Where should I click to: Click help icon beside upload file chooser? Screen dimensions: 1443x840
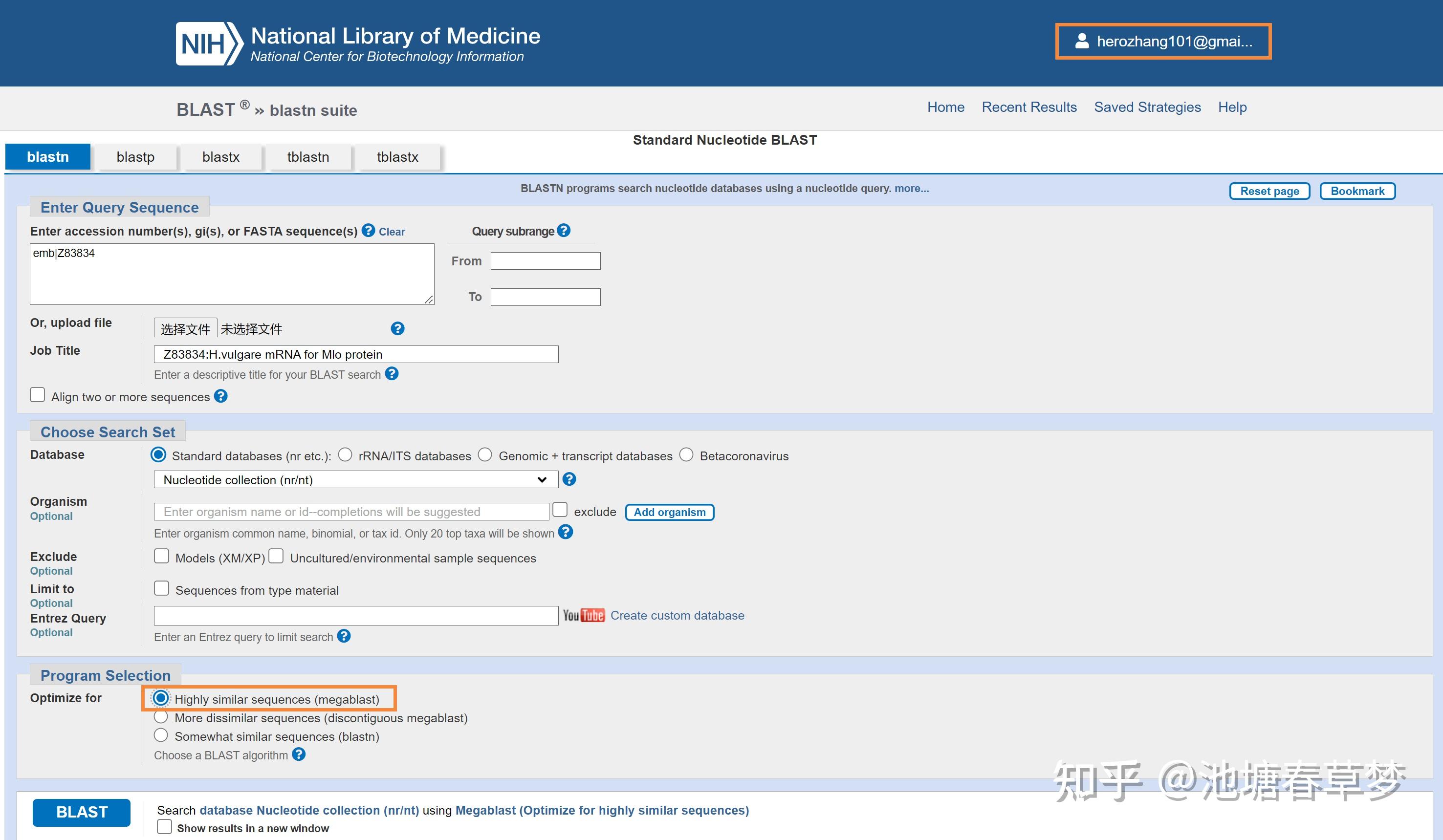coord(397,329)
